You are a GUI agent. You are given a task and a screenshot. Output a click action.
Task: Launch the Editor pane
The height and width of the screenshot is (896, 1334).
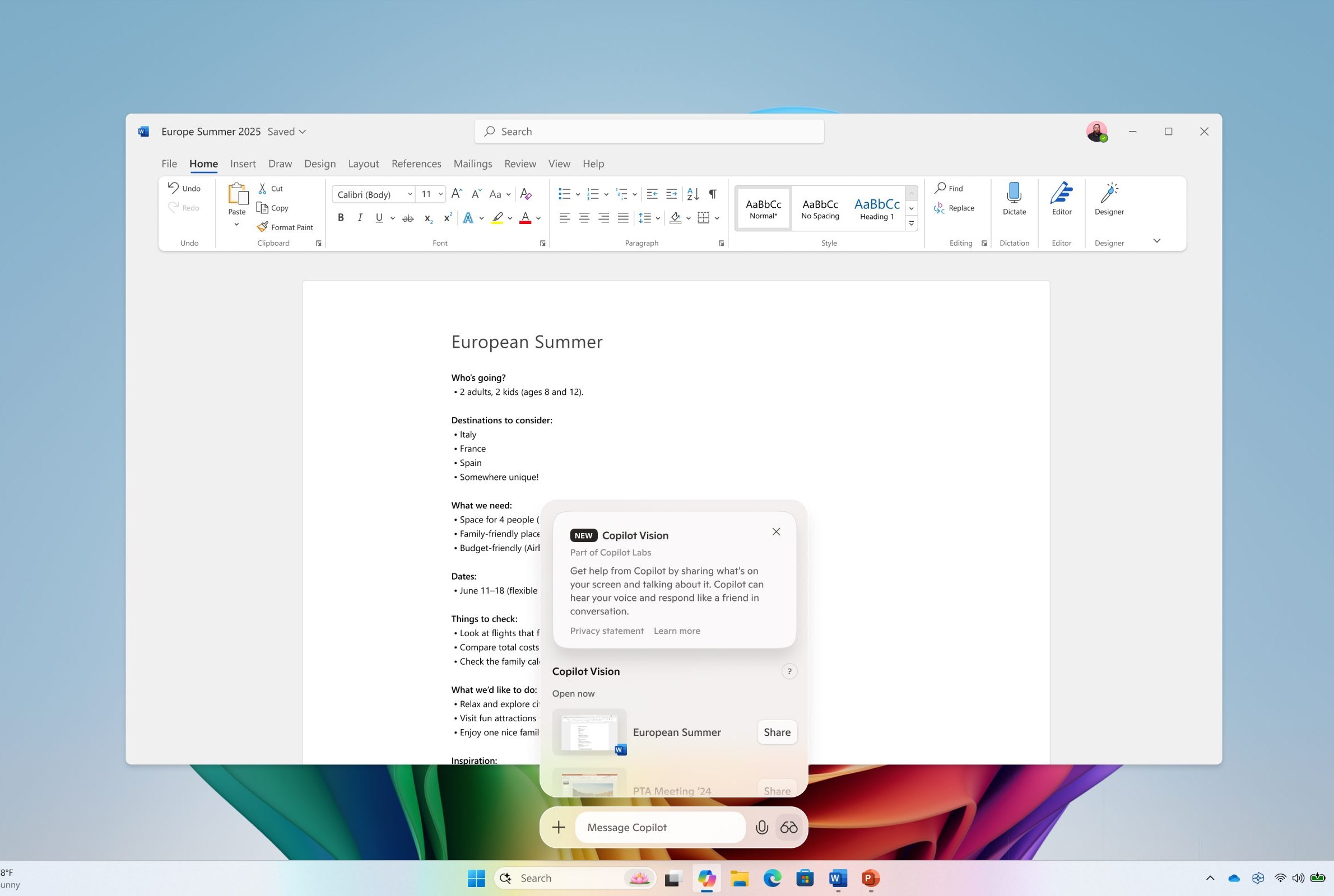click(x=1061, y=198)
